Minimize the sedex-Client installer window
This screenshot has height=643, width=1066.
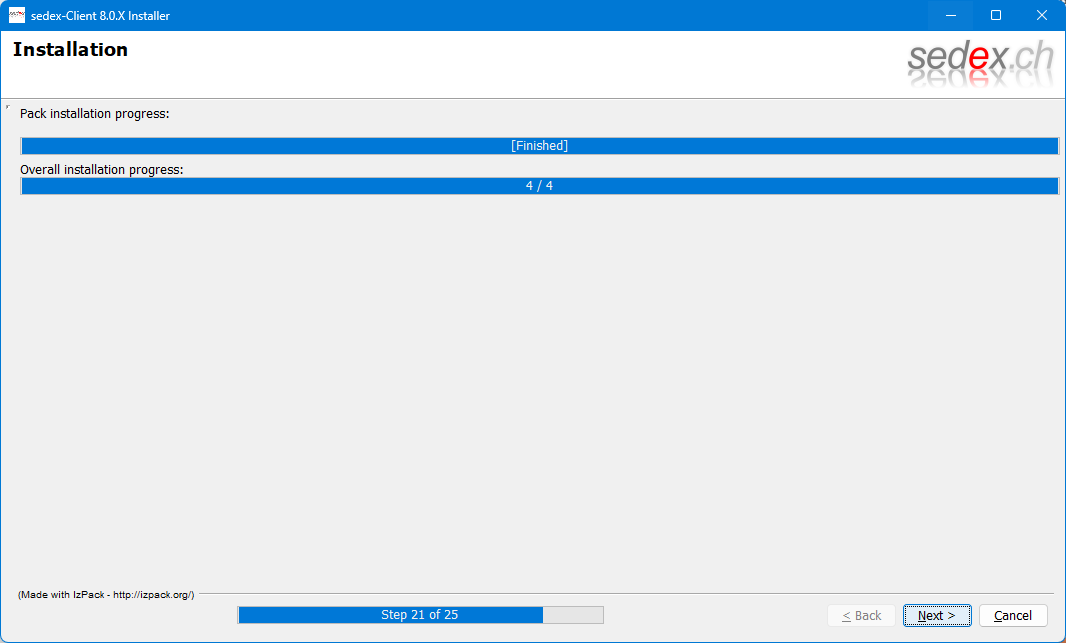(x=950, y=15)
